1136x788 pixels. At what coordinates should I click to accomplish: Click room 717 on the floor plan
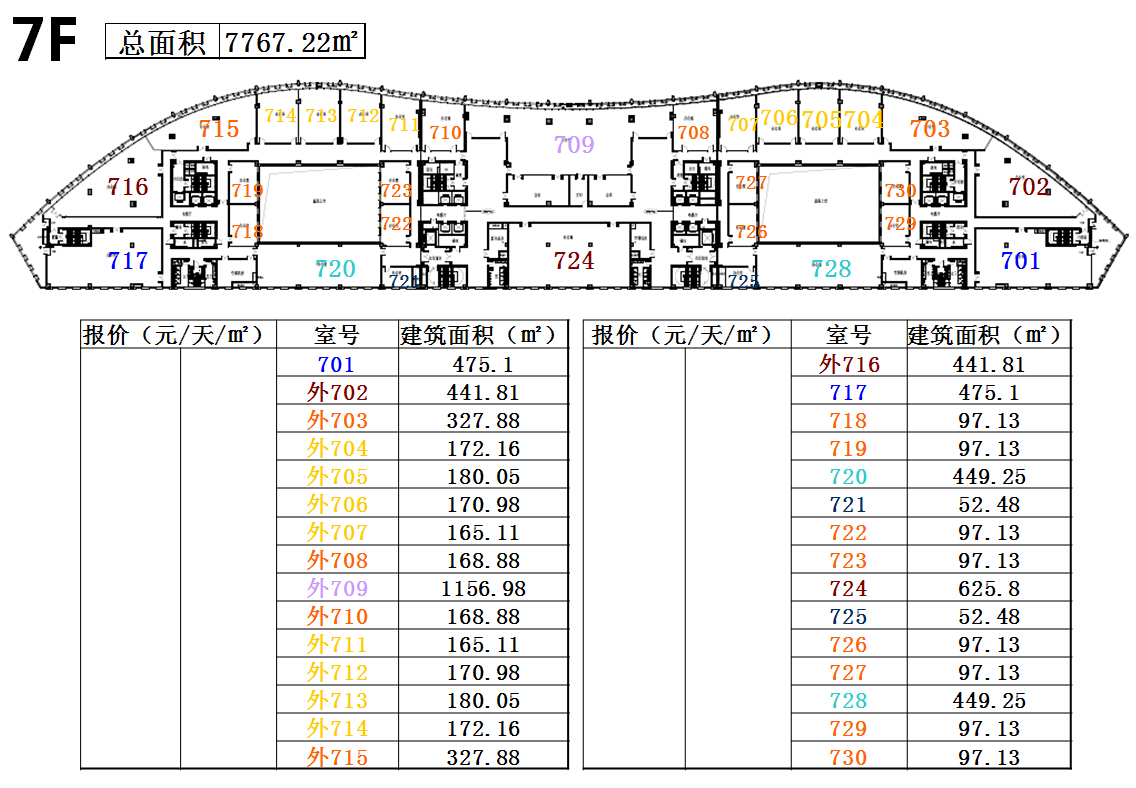(128, 261)
